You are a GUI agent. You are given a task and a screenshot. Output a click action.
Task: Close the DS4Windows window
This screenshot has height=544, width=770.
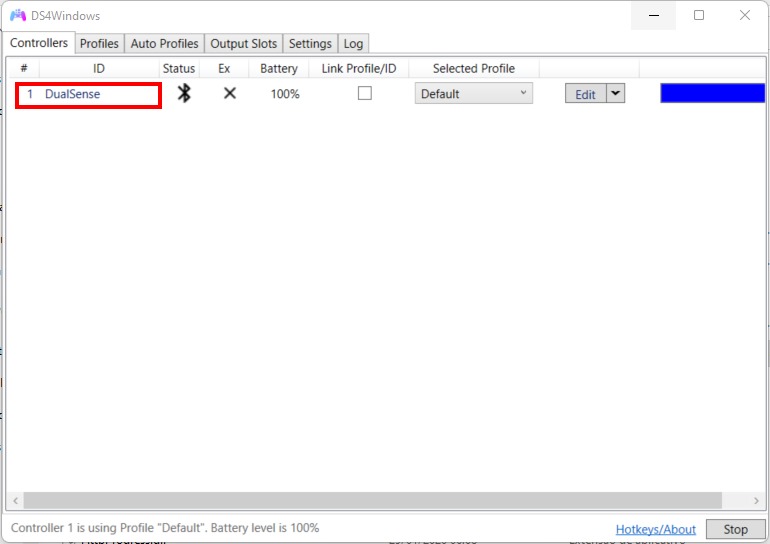pyautogui.click(x=744, y=15)
